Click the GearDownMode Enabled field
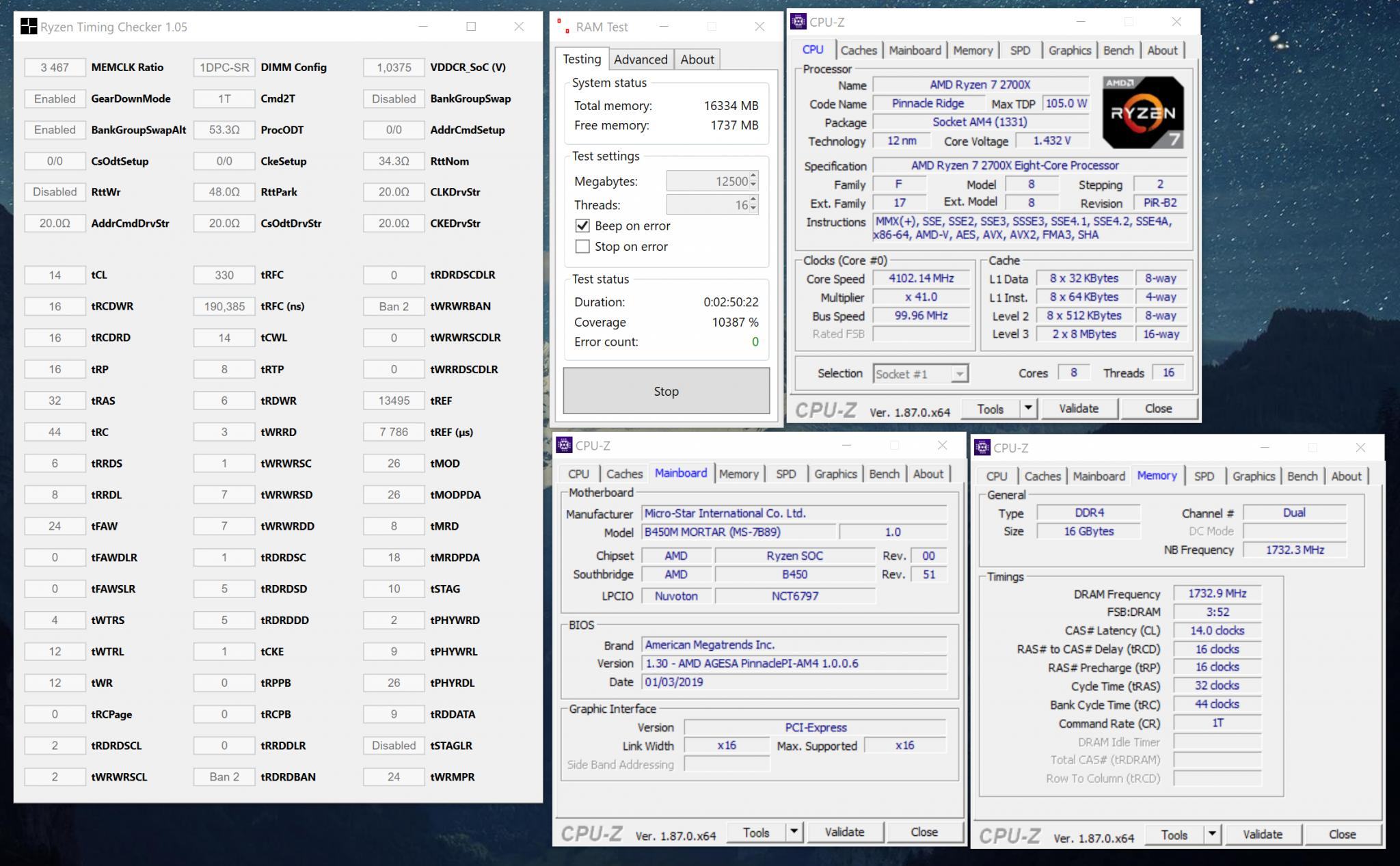The width and height of the screenshot is (1400, 866). 55,98
